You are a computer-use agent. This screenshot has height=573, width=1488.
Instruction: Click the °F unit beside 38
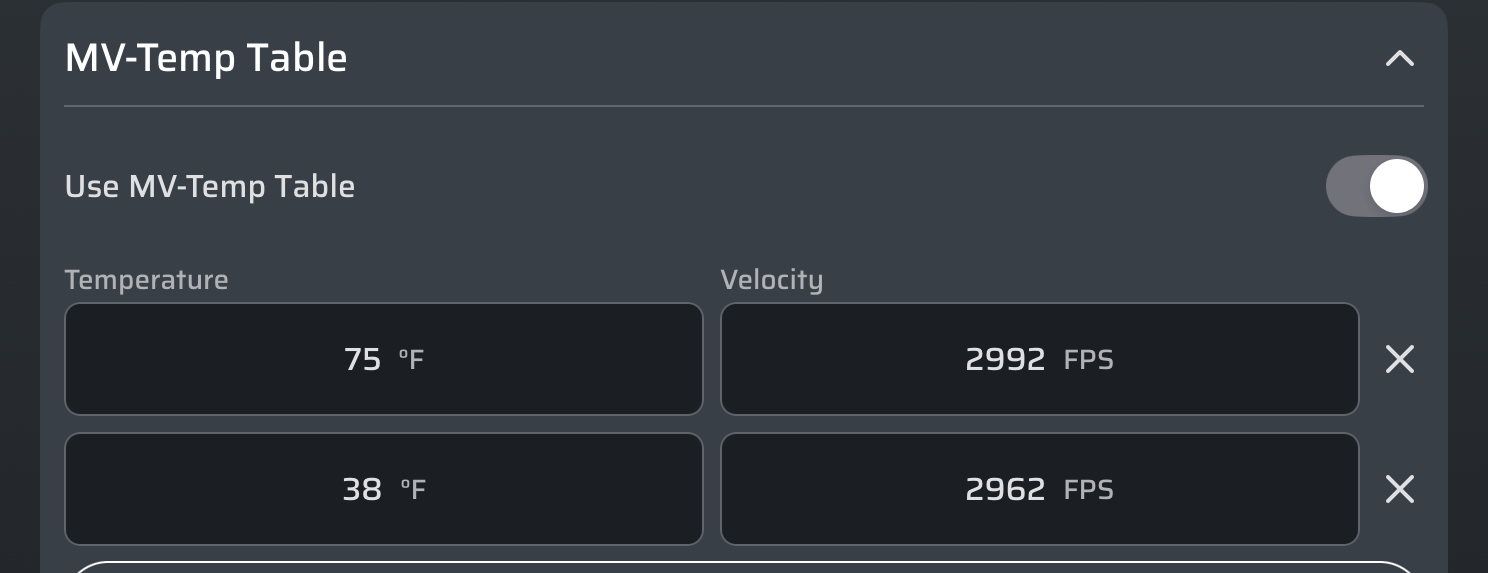tap(413, 489)
